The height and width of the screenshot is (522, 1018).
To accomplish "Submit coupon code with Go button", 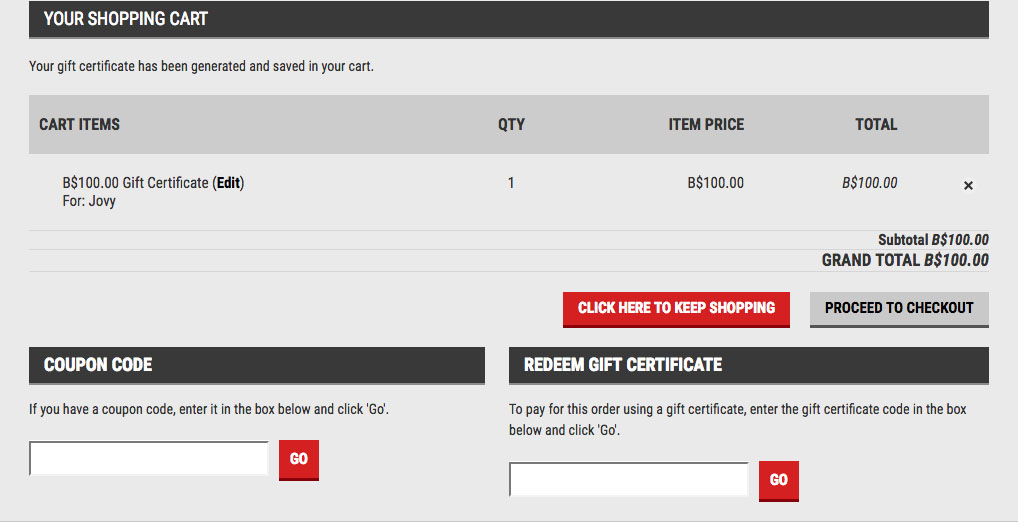I will (298, 459).
